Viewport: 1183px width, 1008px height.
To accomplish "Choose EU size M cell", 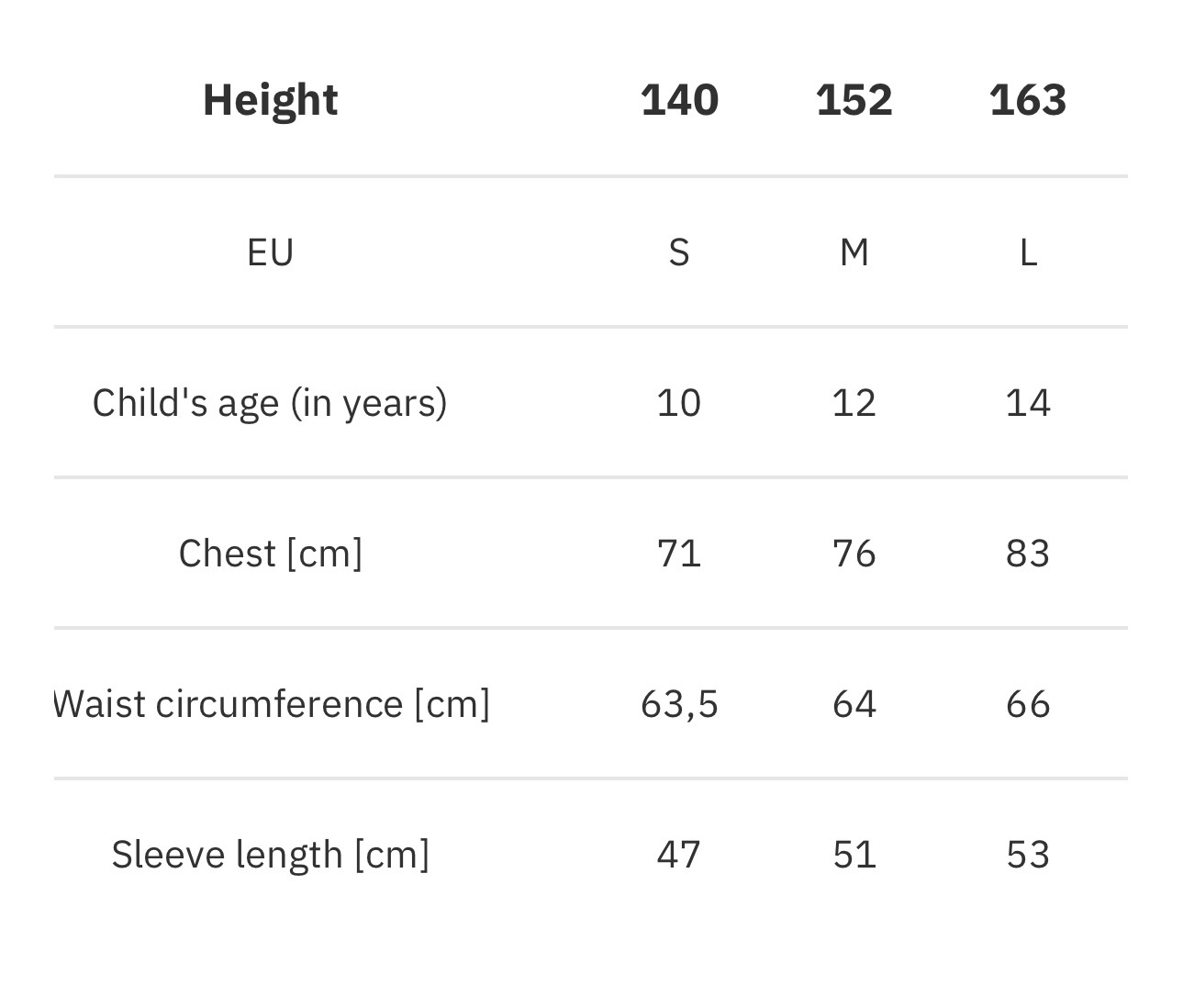I will click(x=854, y=252).
